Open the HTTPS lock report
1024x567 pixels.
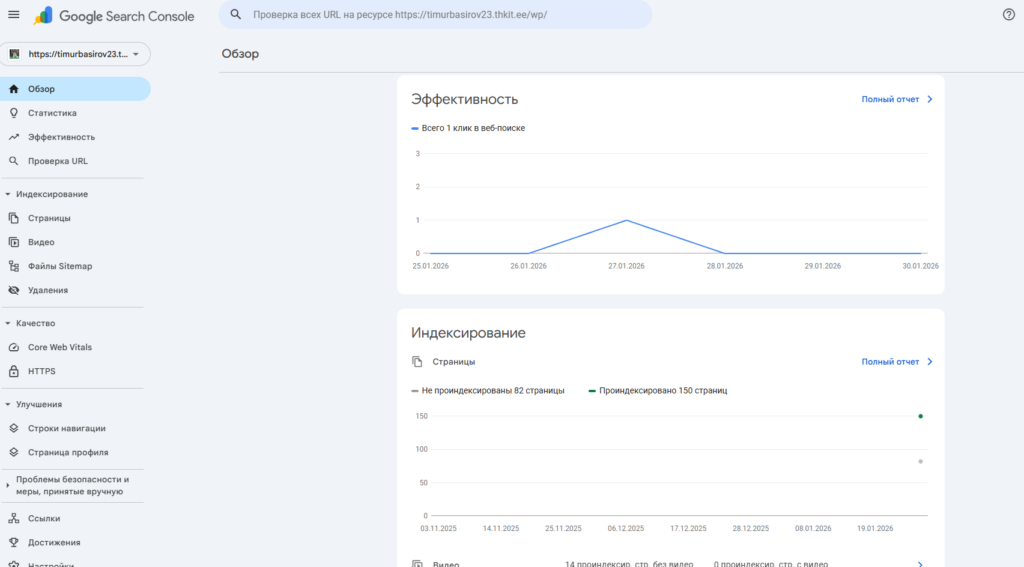41,371
